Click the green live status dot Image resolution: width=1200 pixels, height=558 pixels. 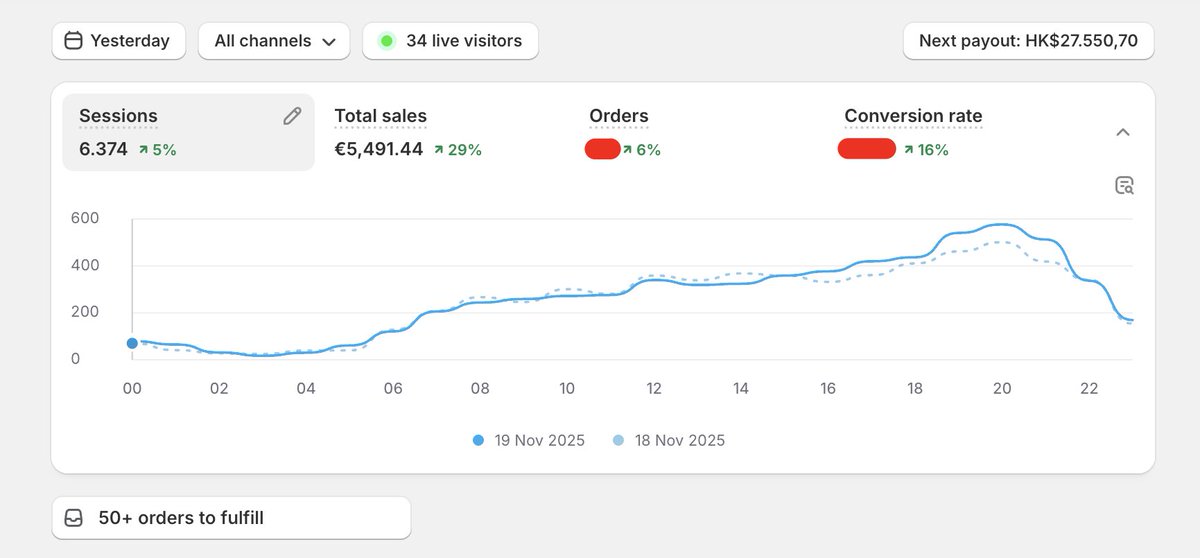(x=386, y=41)
